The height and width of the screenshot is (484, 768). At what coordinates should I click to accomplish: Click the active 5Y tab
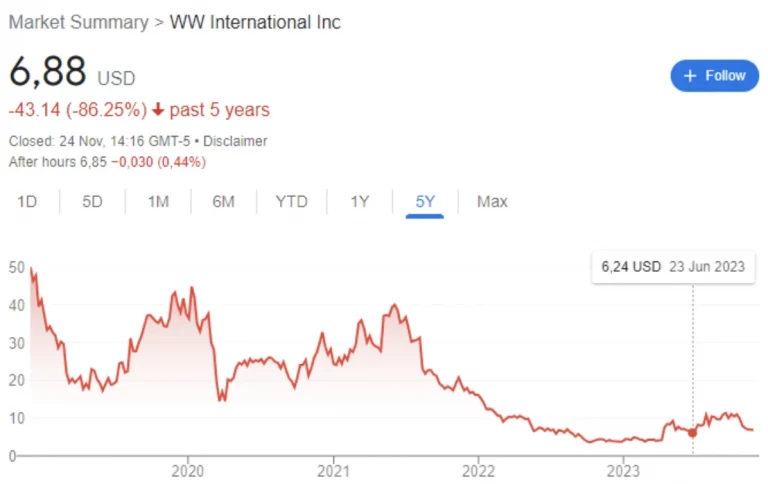(425, 201)
